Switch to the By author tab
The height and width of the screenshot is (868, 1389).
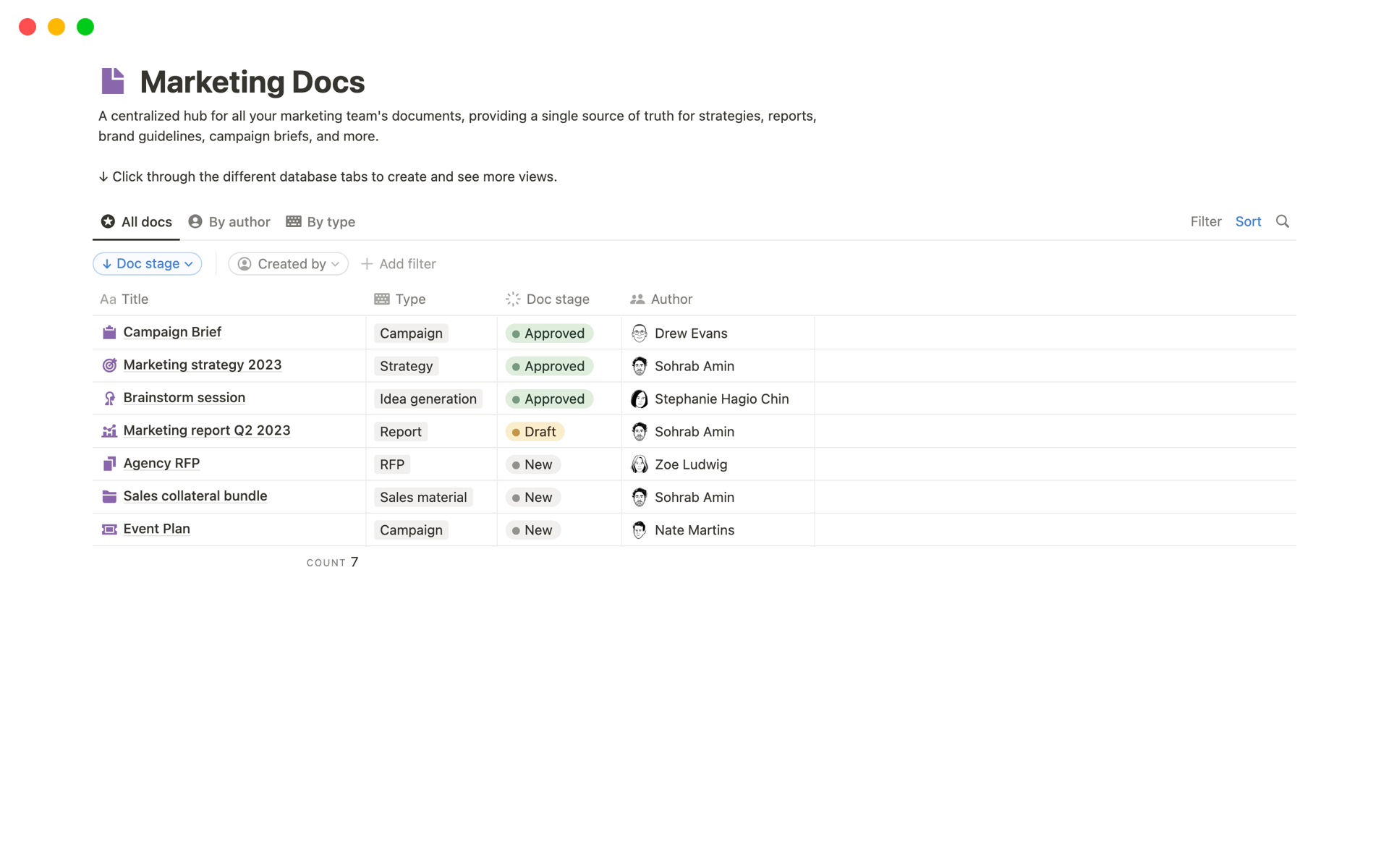pyautogui.click(x=229, y=222)
